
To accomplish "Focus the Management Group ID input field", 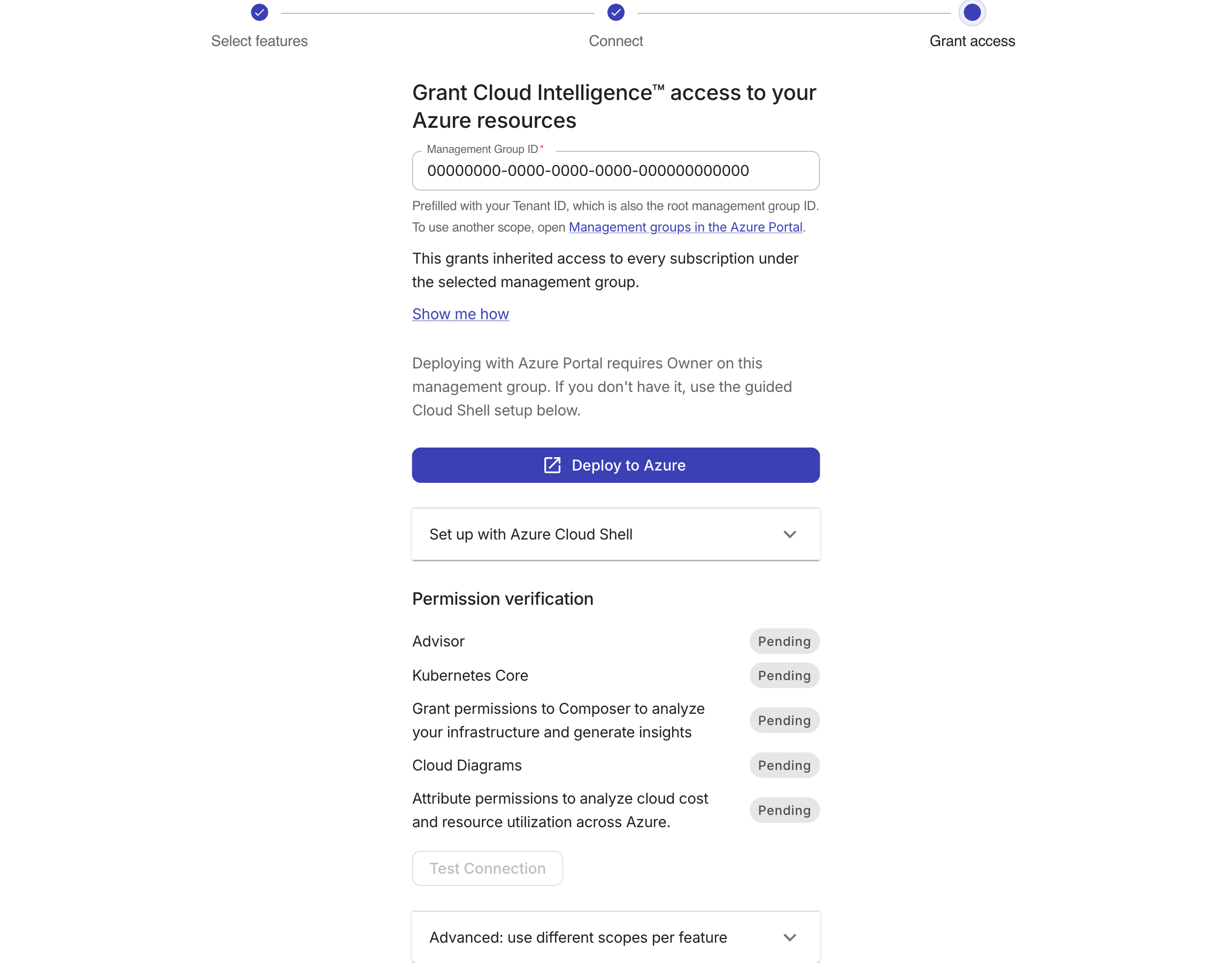I will point(615,171).
